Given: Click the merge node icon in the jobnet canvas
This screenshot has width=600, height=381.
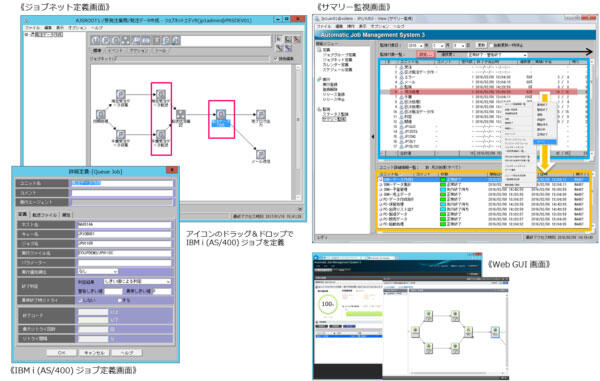Looking at the screenshot, I should coord(181,114).
